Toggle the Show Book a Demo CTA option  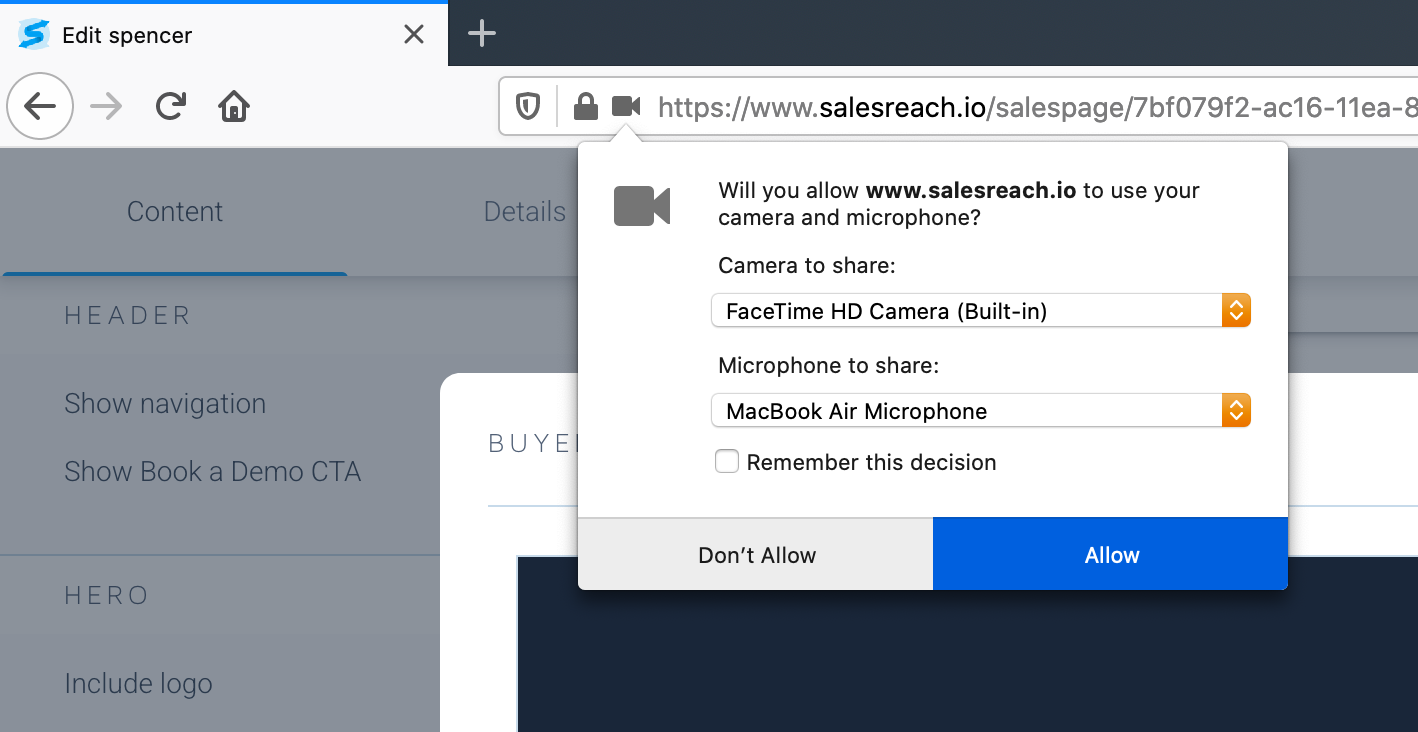click(213, 471)
